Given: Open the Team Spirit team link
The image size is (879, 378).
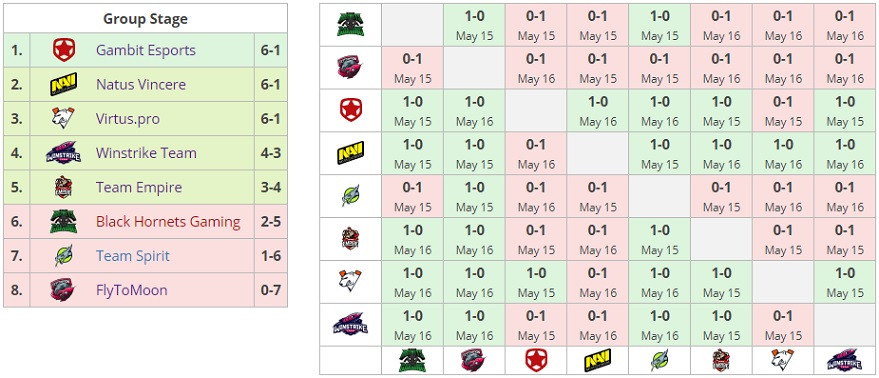Looking at the screenshot, I should (x=133, y=256).
